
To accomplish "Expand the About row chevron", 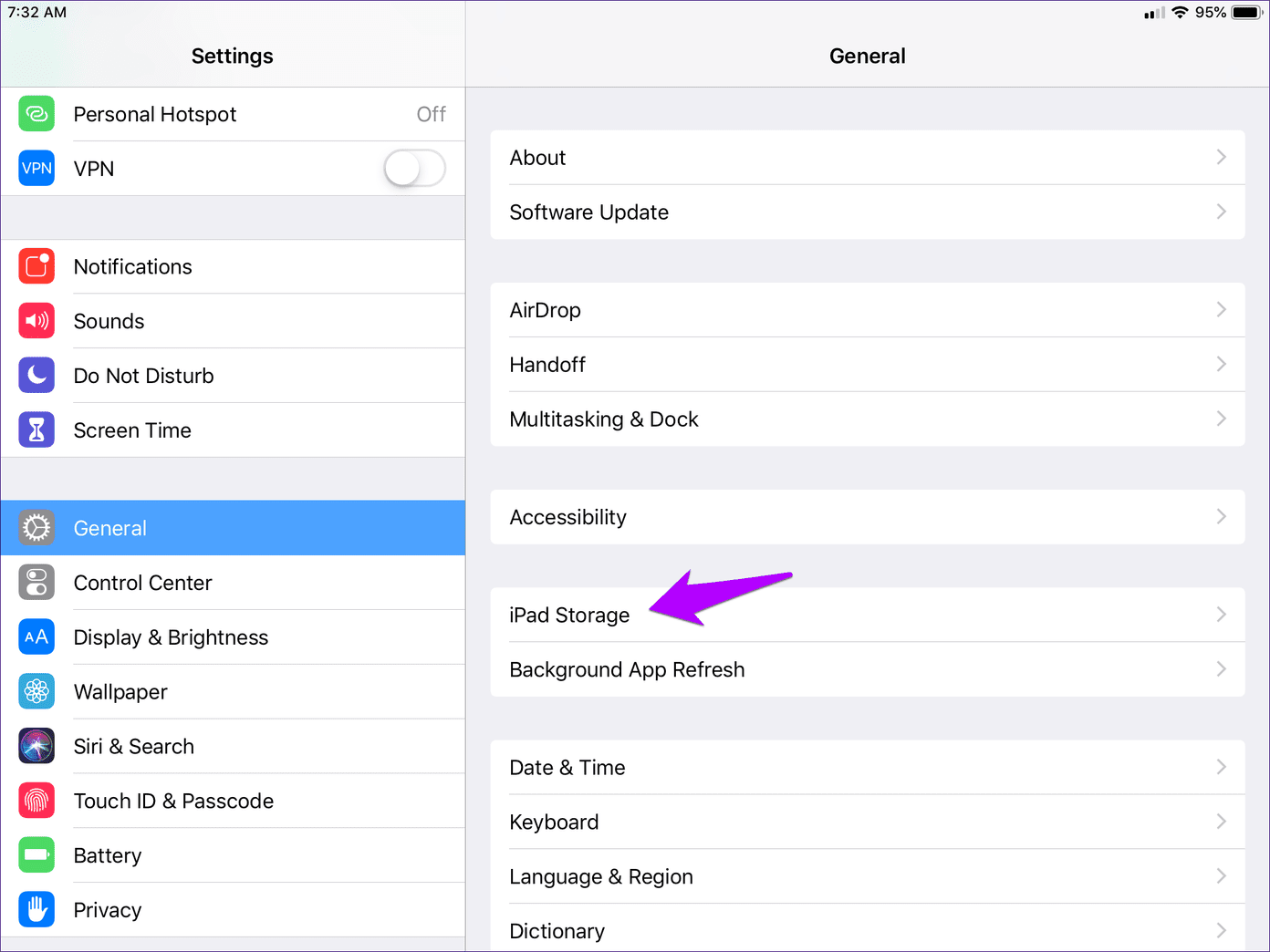I will [1221, 158].
